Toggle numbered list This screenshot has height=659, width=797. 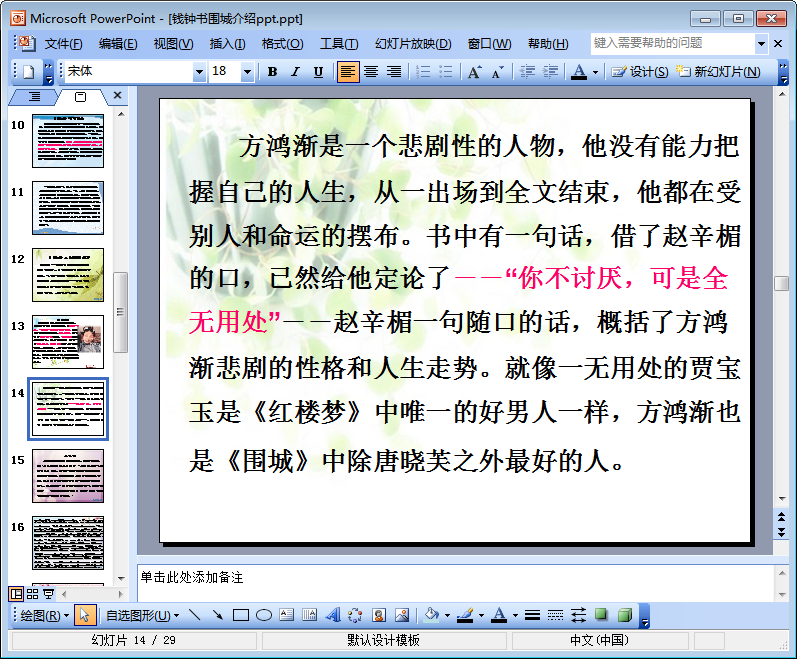tap(423, 72)
